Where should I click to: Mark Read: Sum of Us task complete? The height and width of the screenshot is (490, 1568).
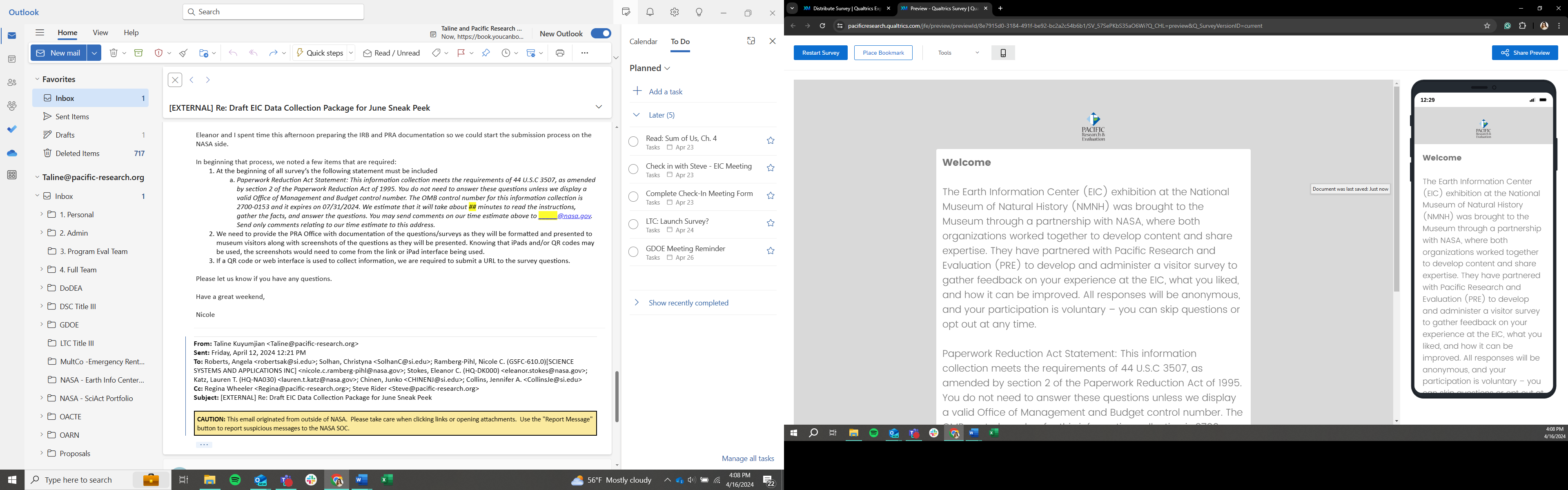633,142
